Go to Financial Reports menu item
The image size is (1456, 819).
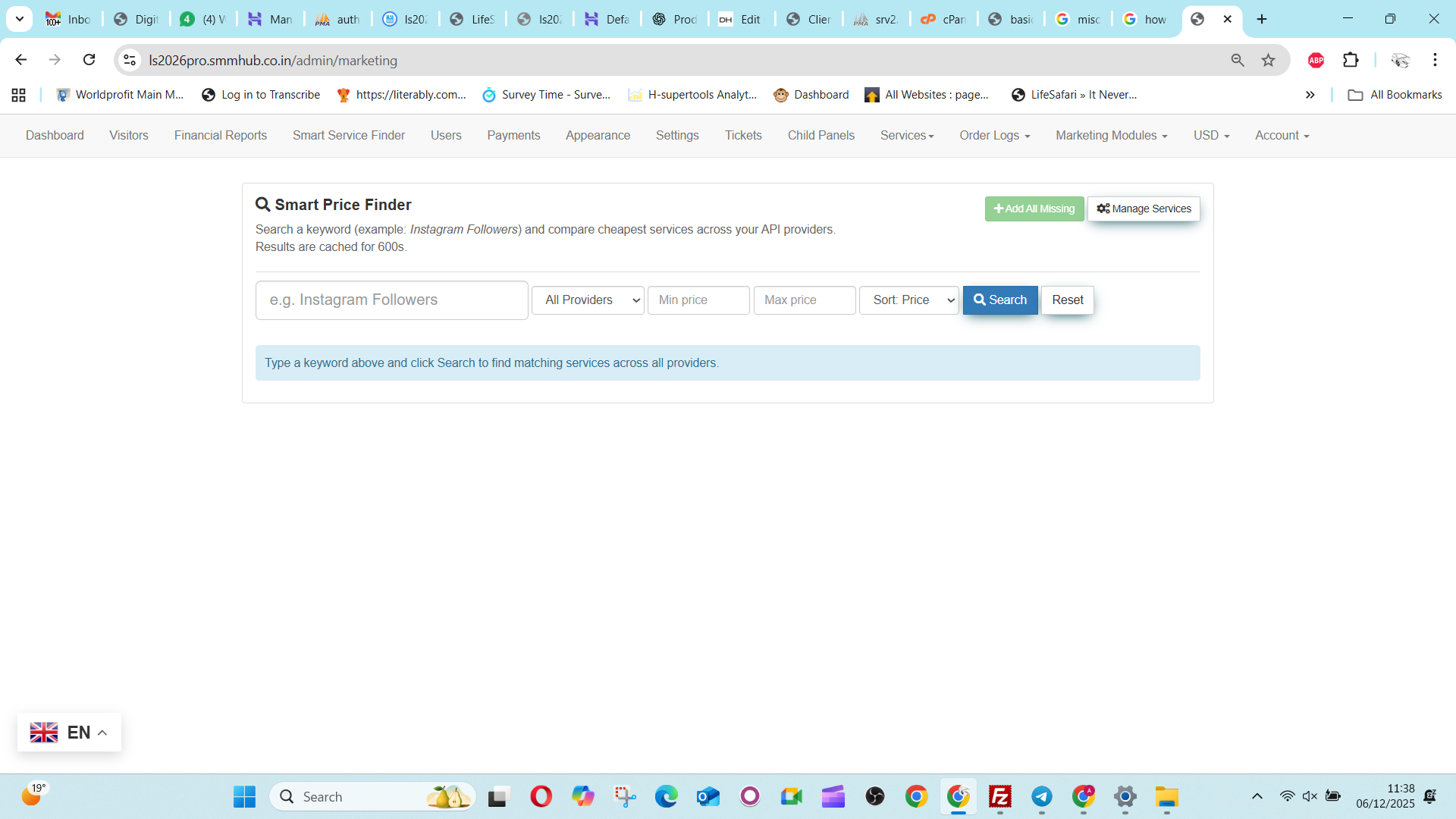[221, 136]
